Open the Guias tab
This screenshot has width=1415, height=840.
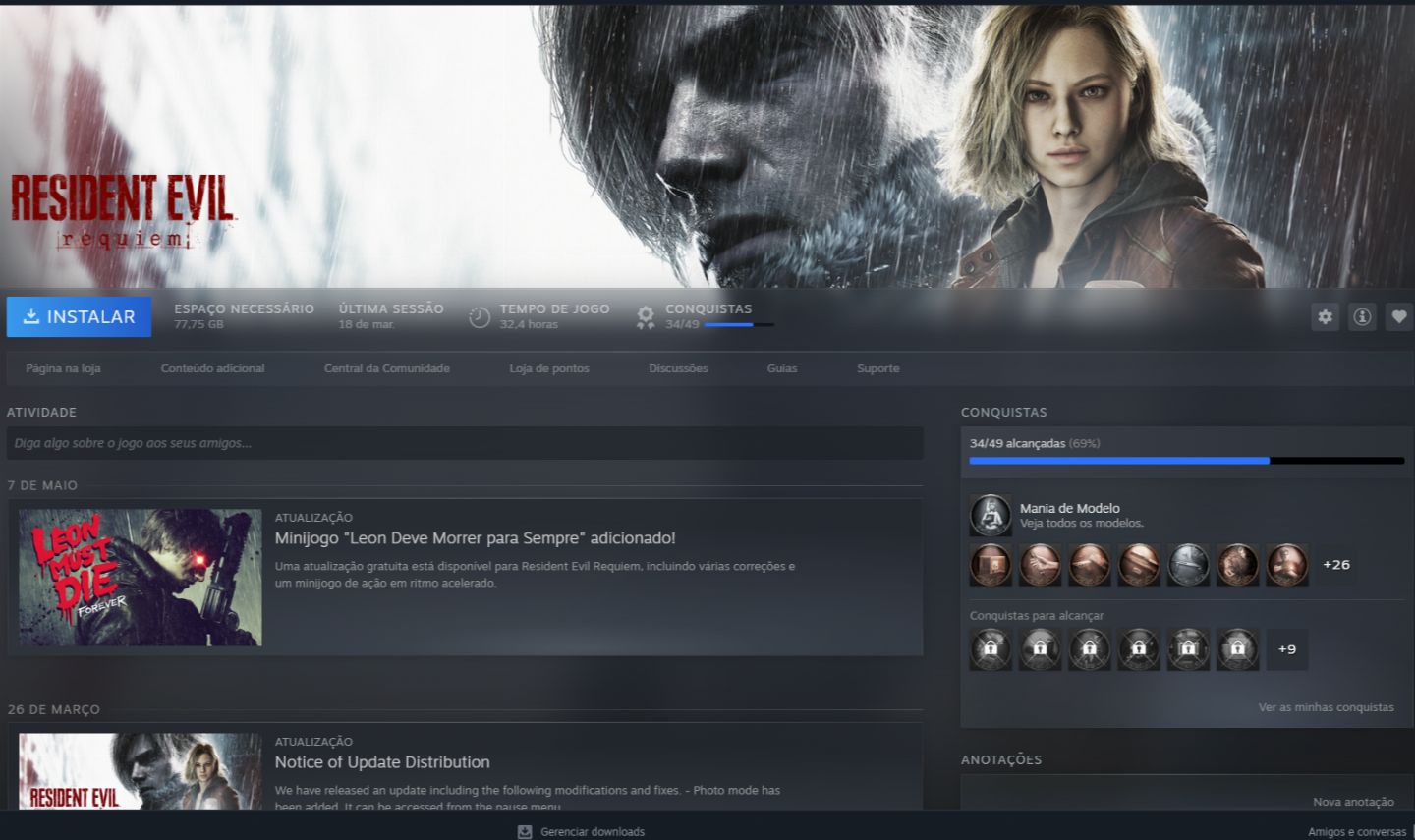pos(782,368)
